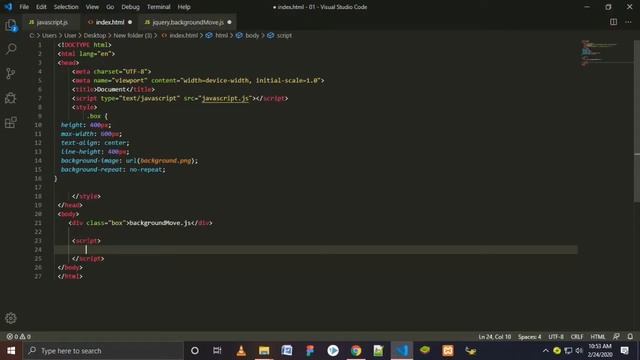
Task: Open the Manage gear menu
Action: point(11,318)
